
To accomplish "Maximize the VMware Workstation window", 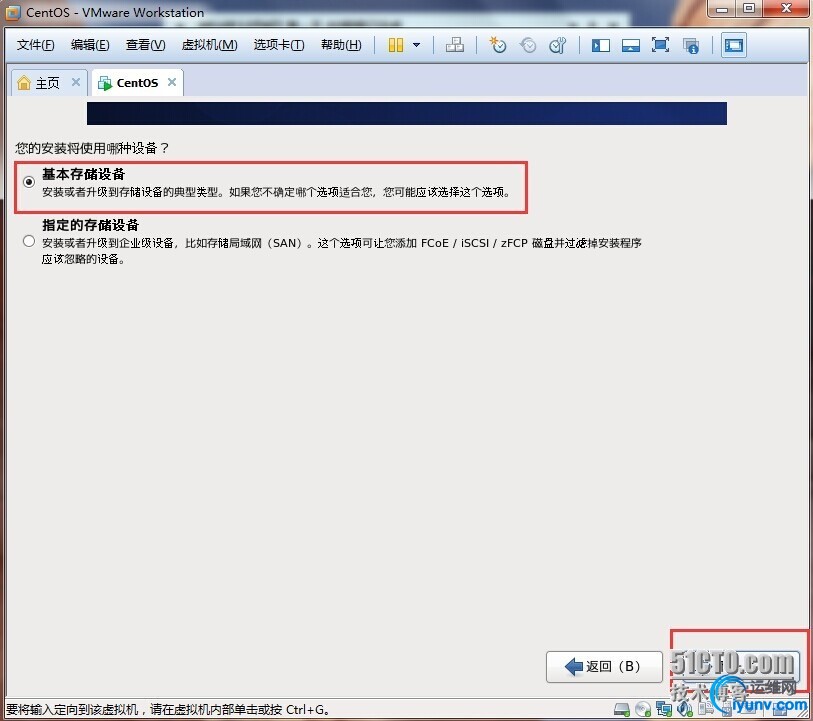I will 749,8.
